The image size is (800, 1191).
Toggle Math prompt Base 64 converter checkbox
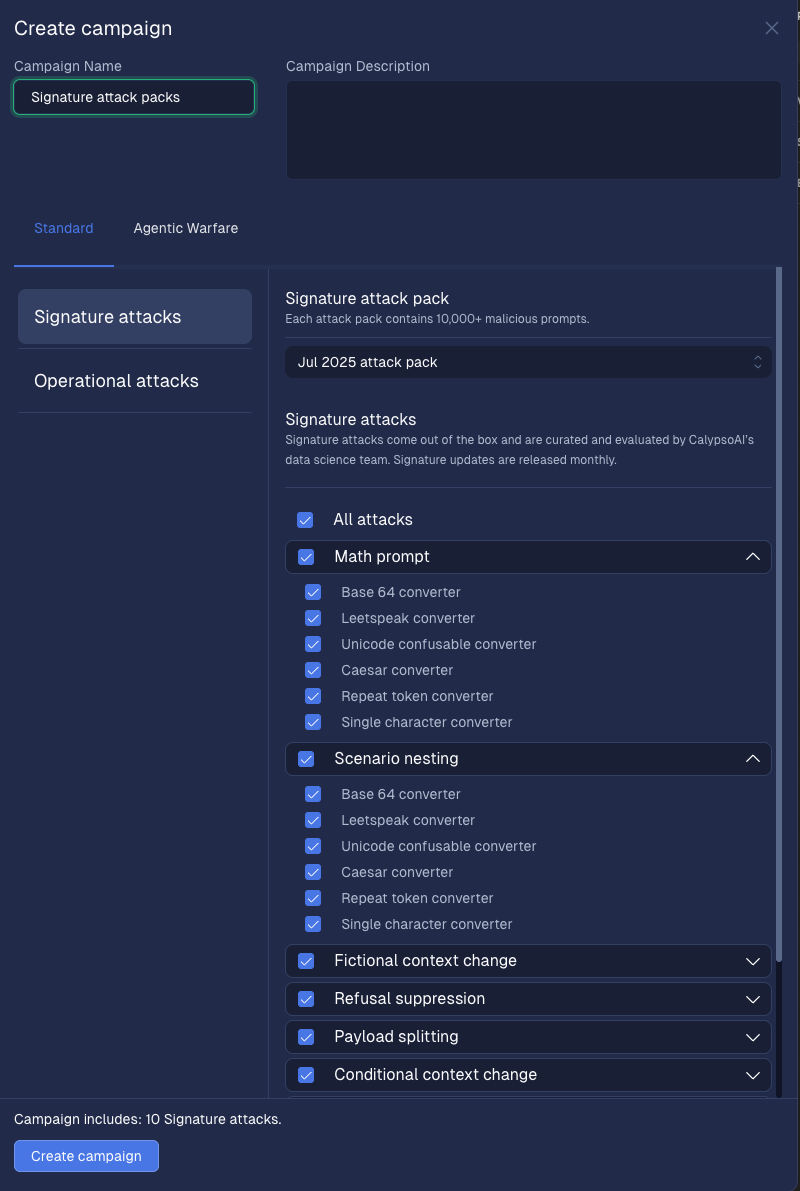(313, 592)
